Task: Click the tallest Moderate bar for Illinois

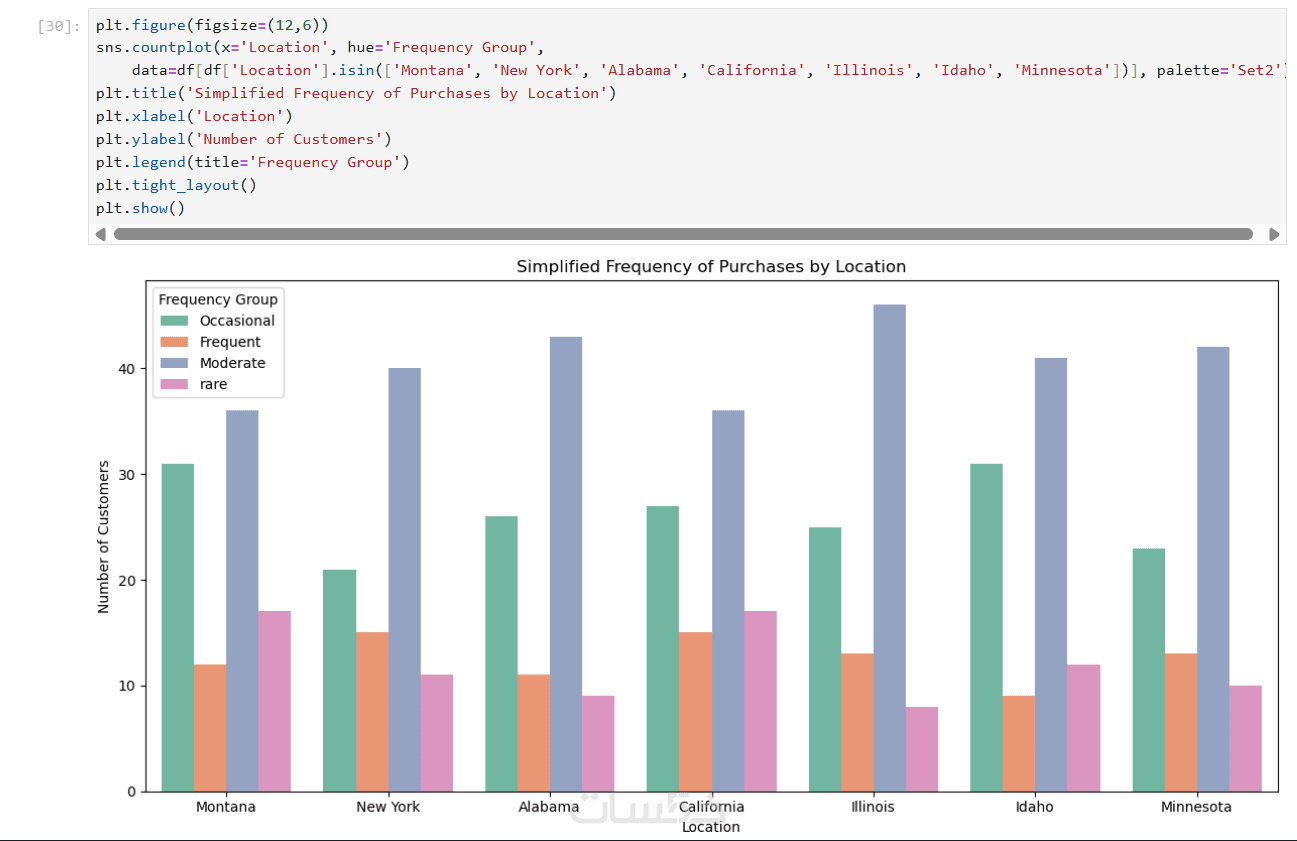Action: tap(889, 548)
